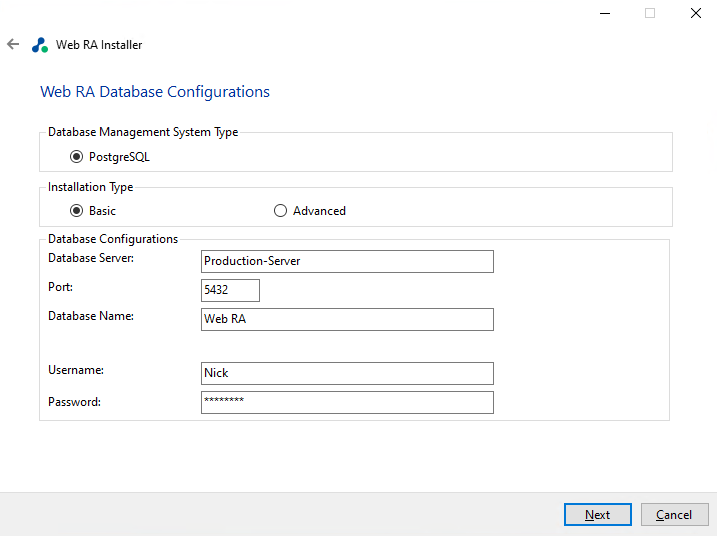Click the Web RA Installer title text
717x536 pixels.
pos(99,45)
